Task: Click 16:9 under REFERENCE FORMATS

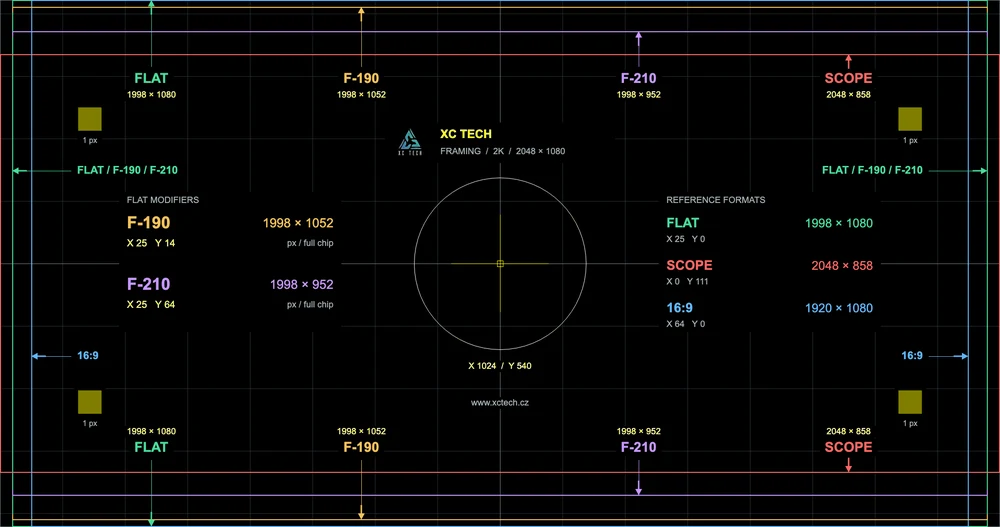Action: point(679,308)
